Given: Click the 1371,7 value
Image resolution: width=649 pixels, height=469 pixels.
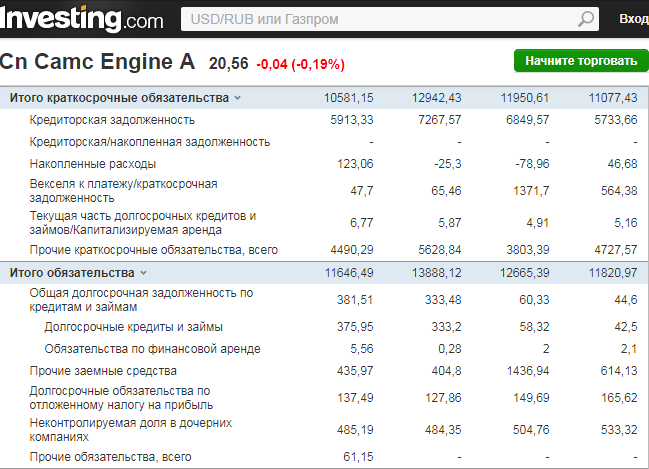Looking at the screenshot, I should click(531, 191).
